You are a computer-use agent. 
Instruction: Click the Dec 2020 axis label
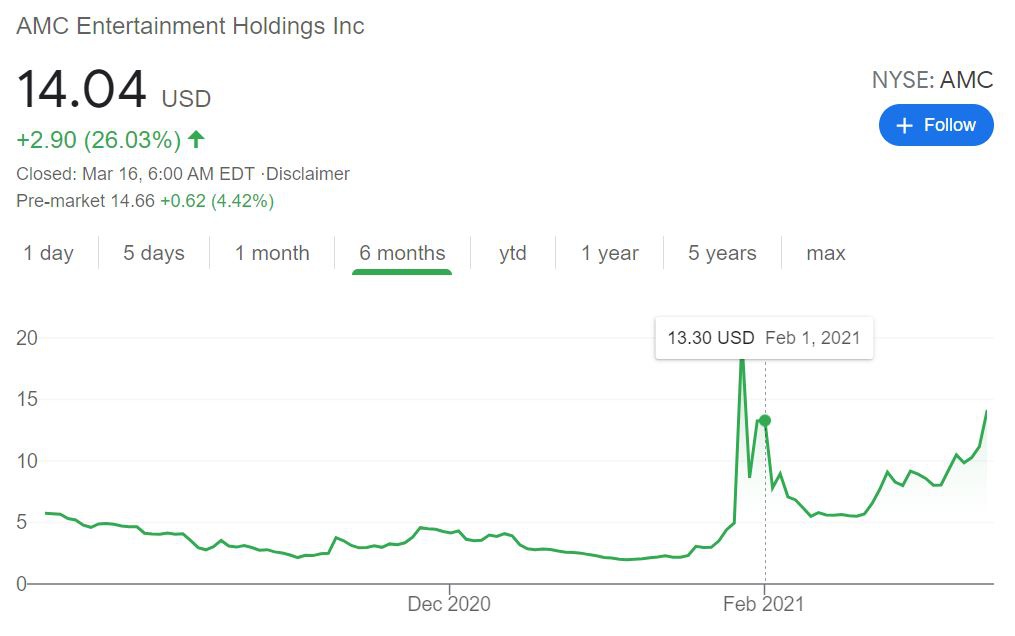pos(449,604)
